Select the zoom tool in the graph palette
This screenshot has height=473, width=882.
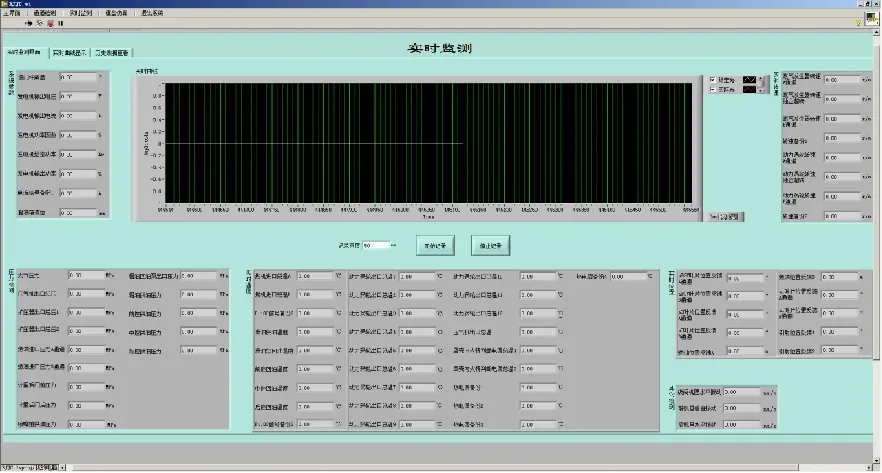[x=725, y=216]
